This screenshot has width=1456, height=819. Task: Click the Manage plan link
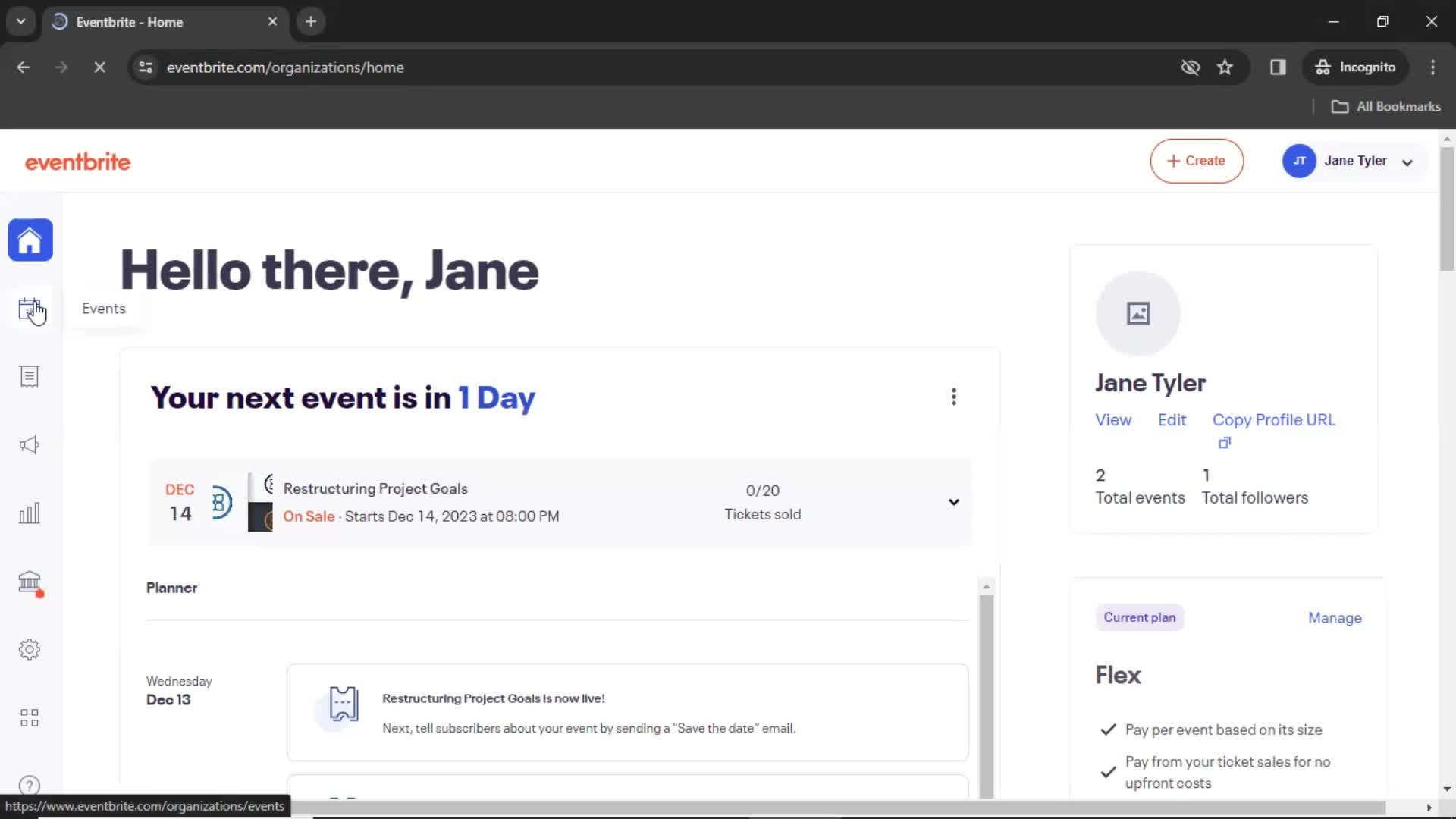point(1335,618)
